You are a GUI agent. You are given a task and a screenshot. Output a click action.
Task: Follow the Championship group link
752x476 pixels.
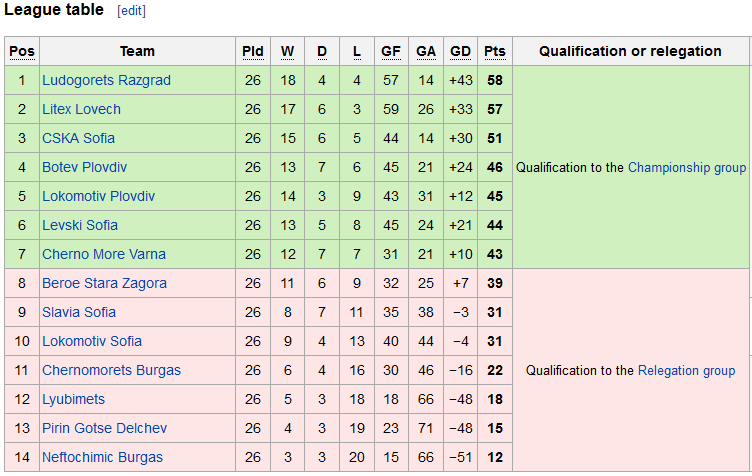(x=687, y=167)
